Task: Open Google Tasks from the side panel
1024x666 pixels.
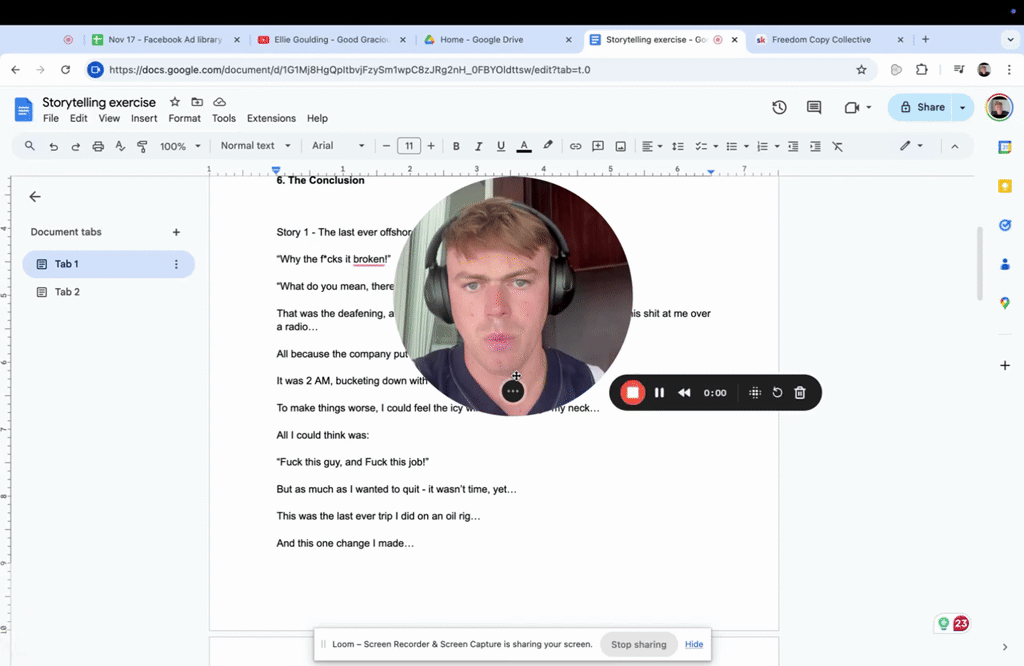Action: click(1005, 225)
